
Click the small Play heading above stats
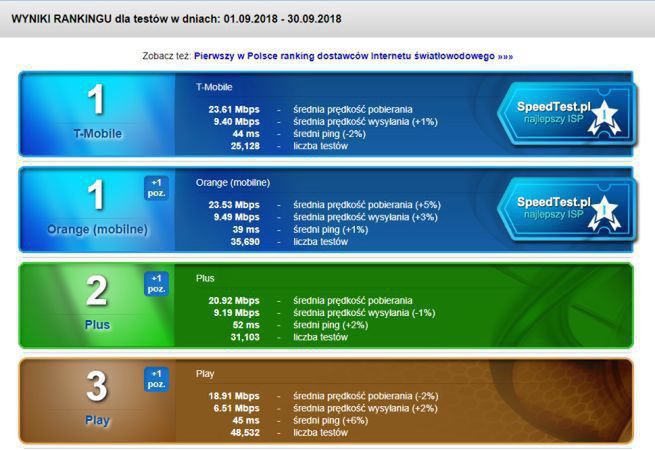pos(205,374)
